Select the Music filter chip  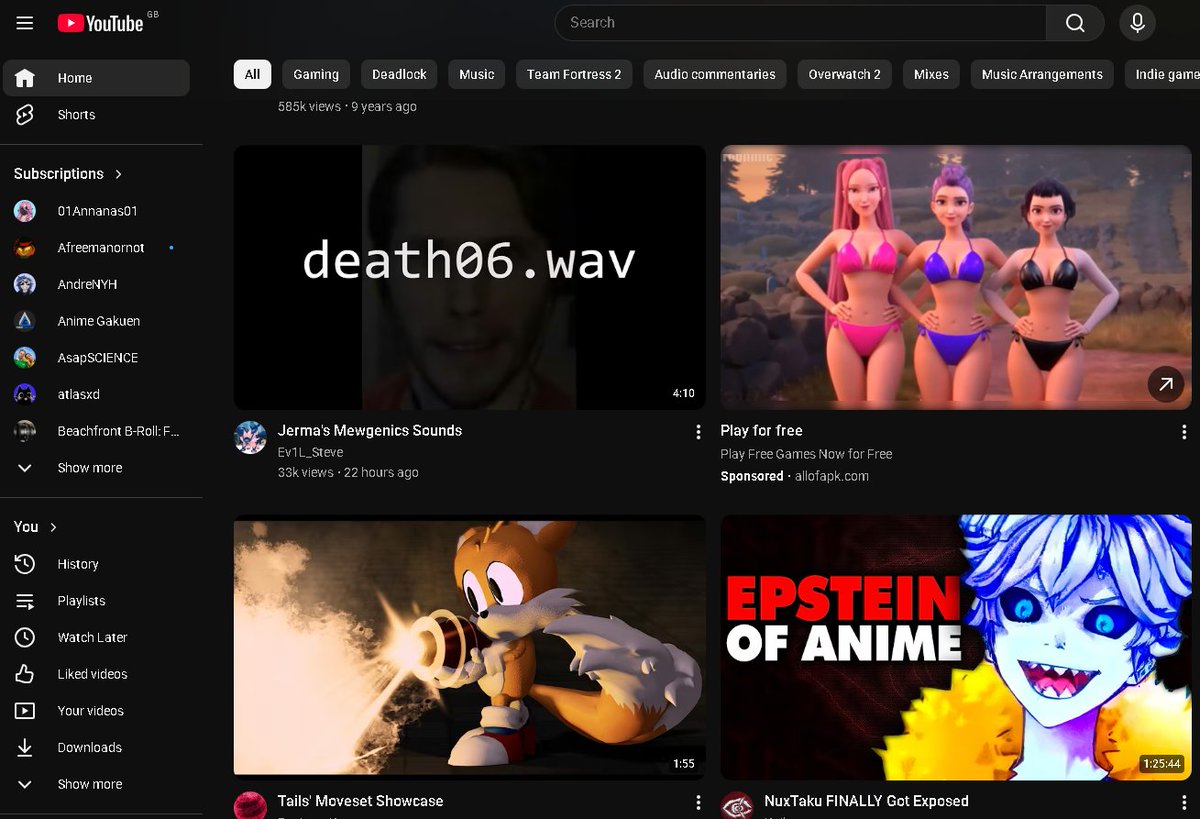click(477, 74)
